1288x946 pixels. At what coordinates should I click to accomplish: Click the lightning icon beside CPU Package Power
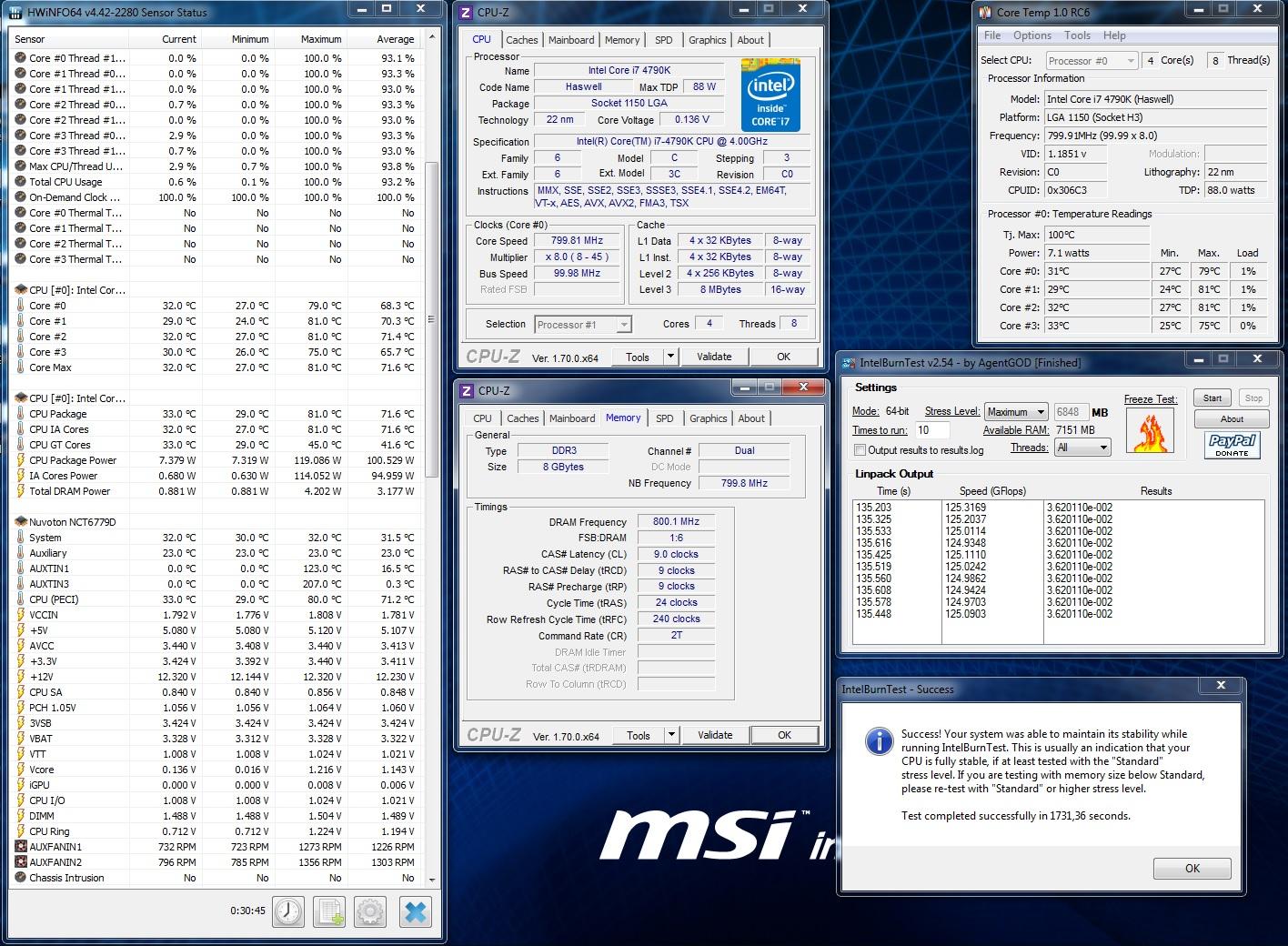point(20,460)
